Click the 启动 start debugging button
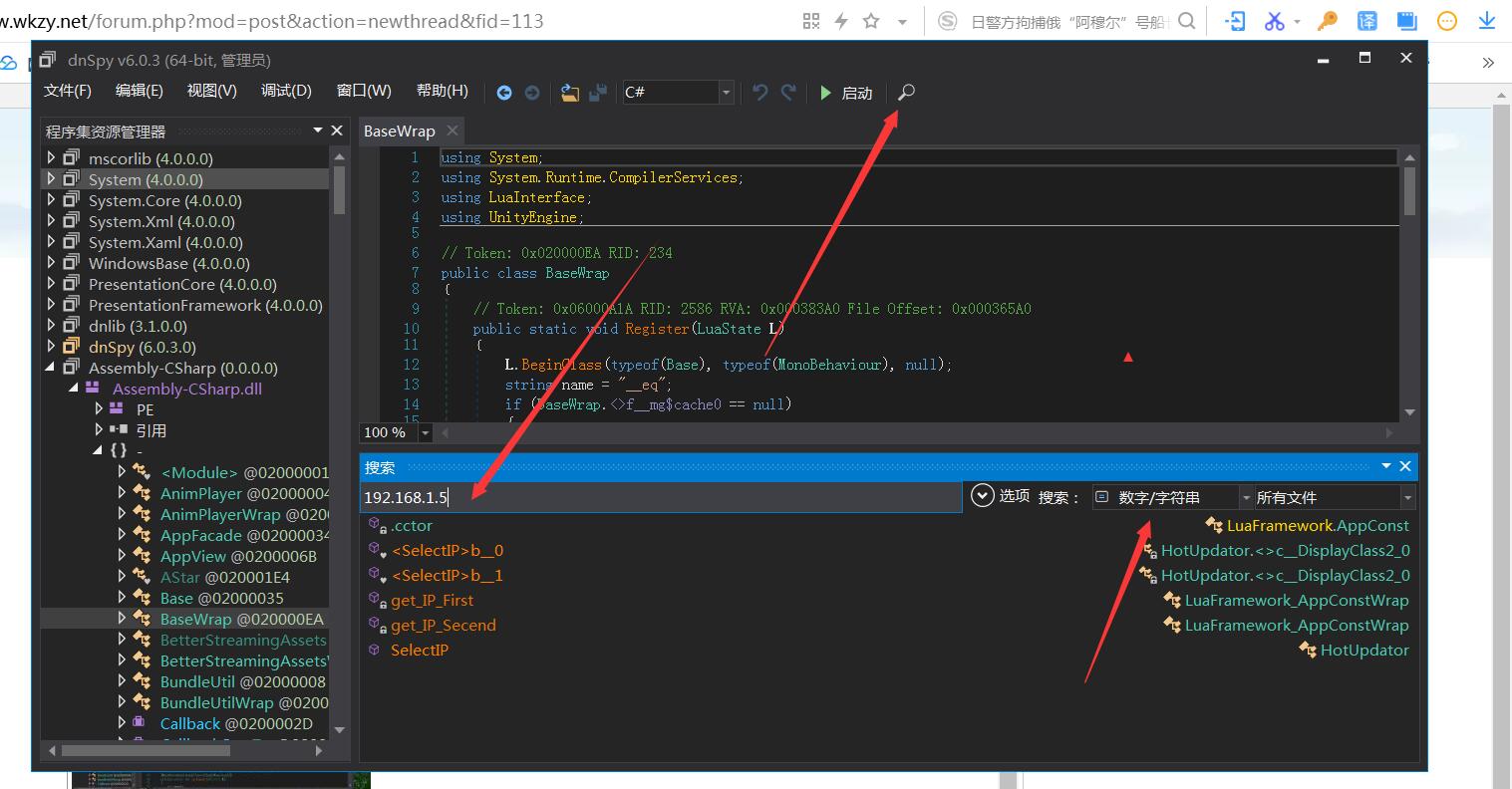Viewport: 1512px width, 789px height. point(845,93)
